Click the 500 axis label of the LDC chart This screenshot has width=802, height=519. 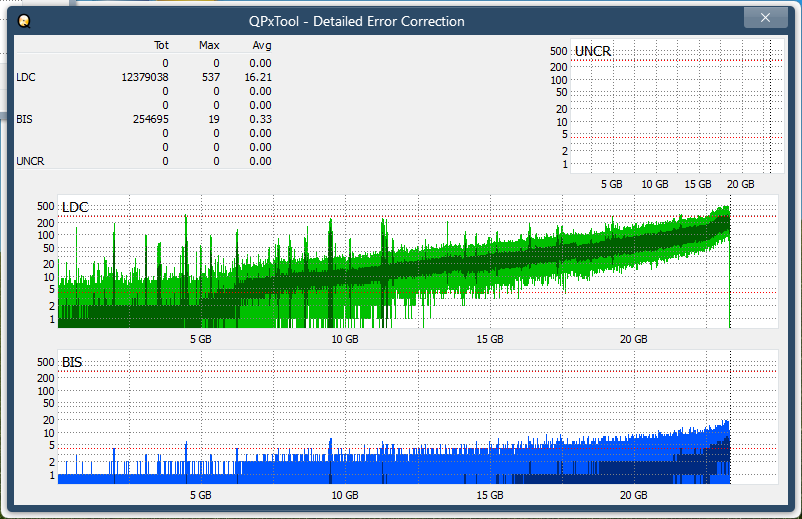click(x=46, y=206)
